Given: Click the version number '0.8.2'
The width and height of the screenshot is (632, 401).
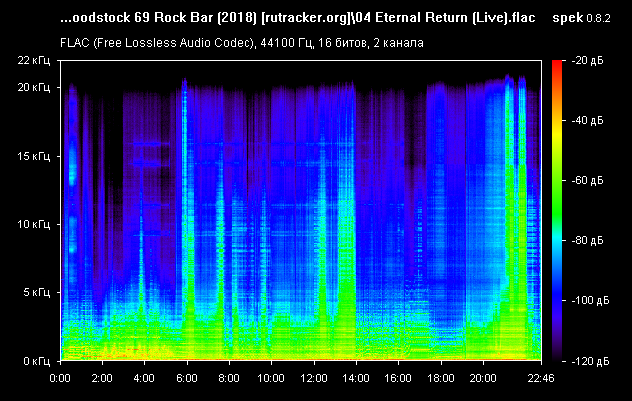Looking at the screenshot, I should point(598,19).
